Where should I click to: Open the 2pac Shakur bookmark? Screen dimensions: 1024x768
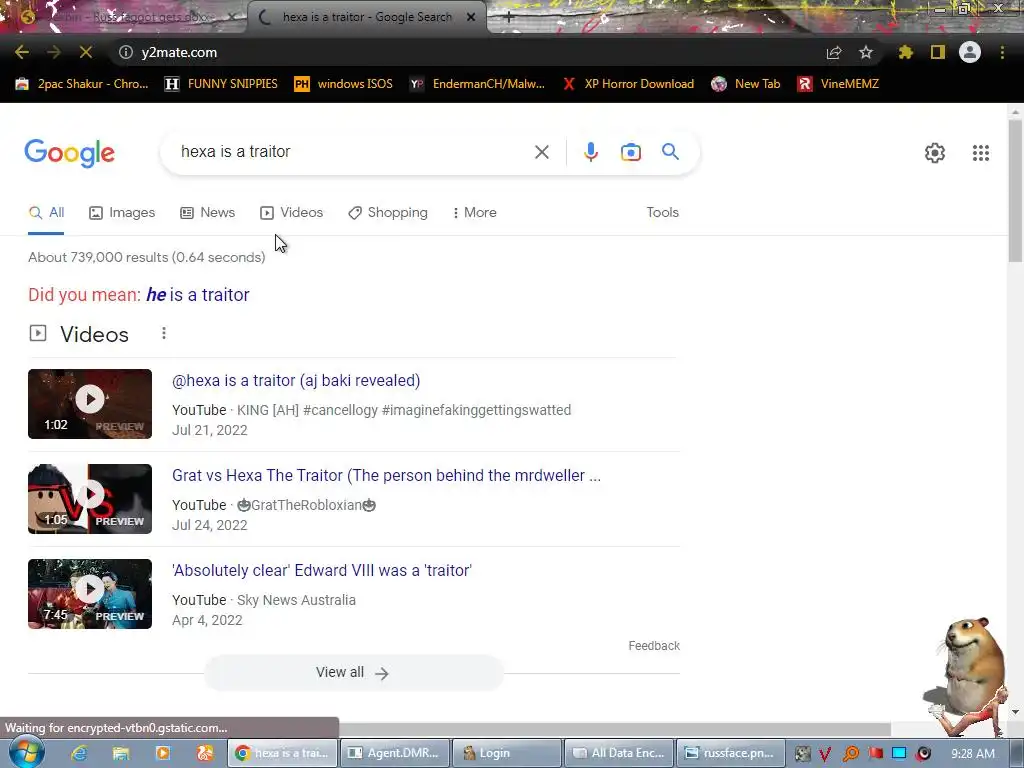[x=82, y=84]
